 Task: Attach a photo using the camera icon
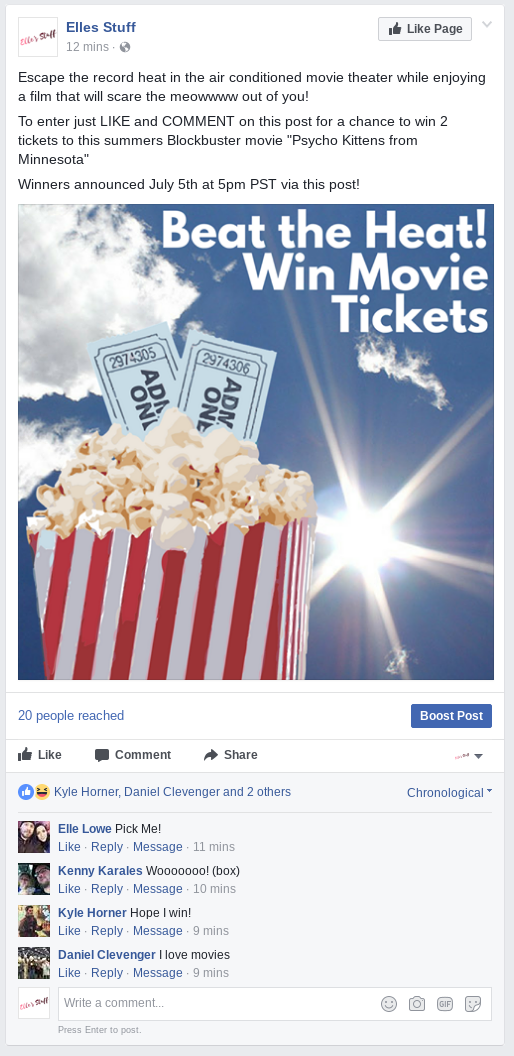coord(417,1003)
